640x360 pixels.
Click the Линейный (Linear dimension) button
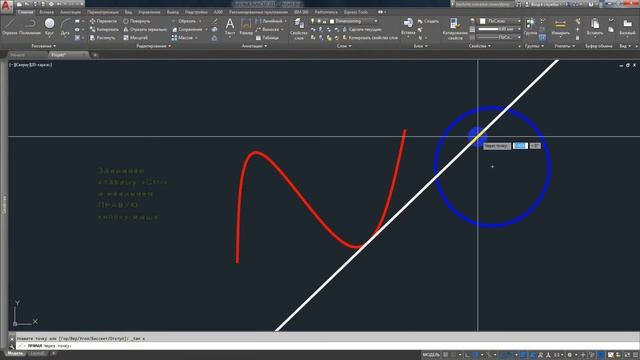271,21
